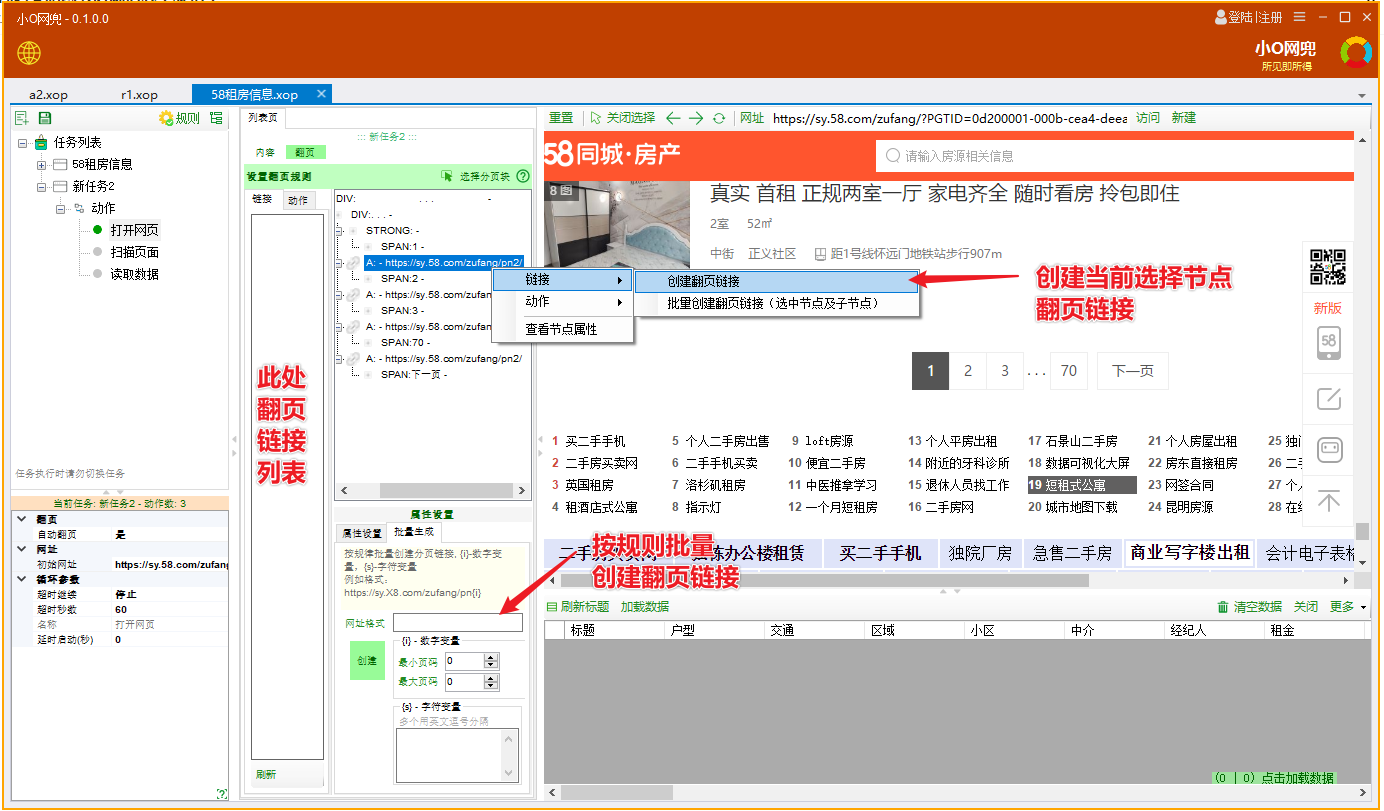Viewport: 1384px width, 811px height.
Task: Select the SPAN:下一页 tree node
Action: point(414,374)
